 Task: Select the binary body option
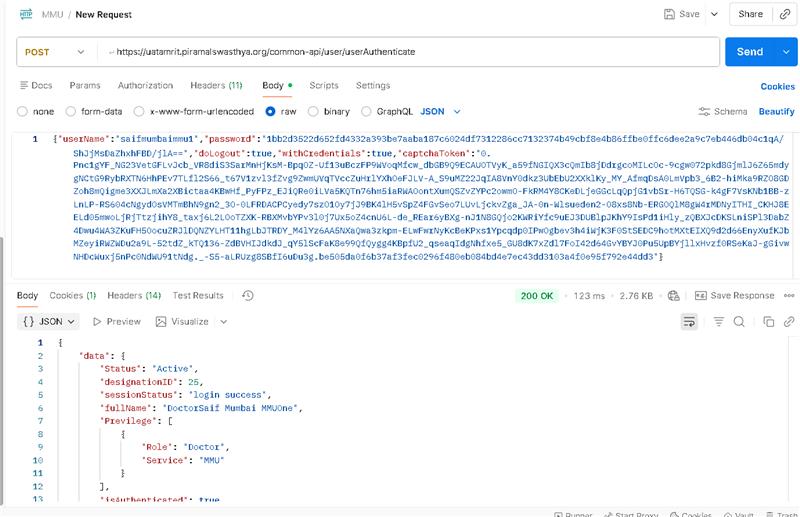[329, 112]
